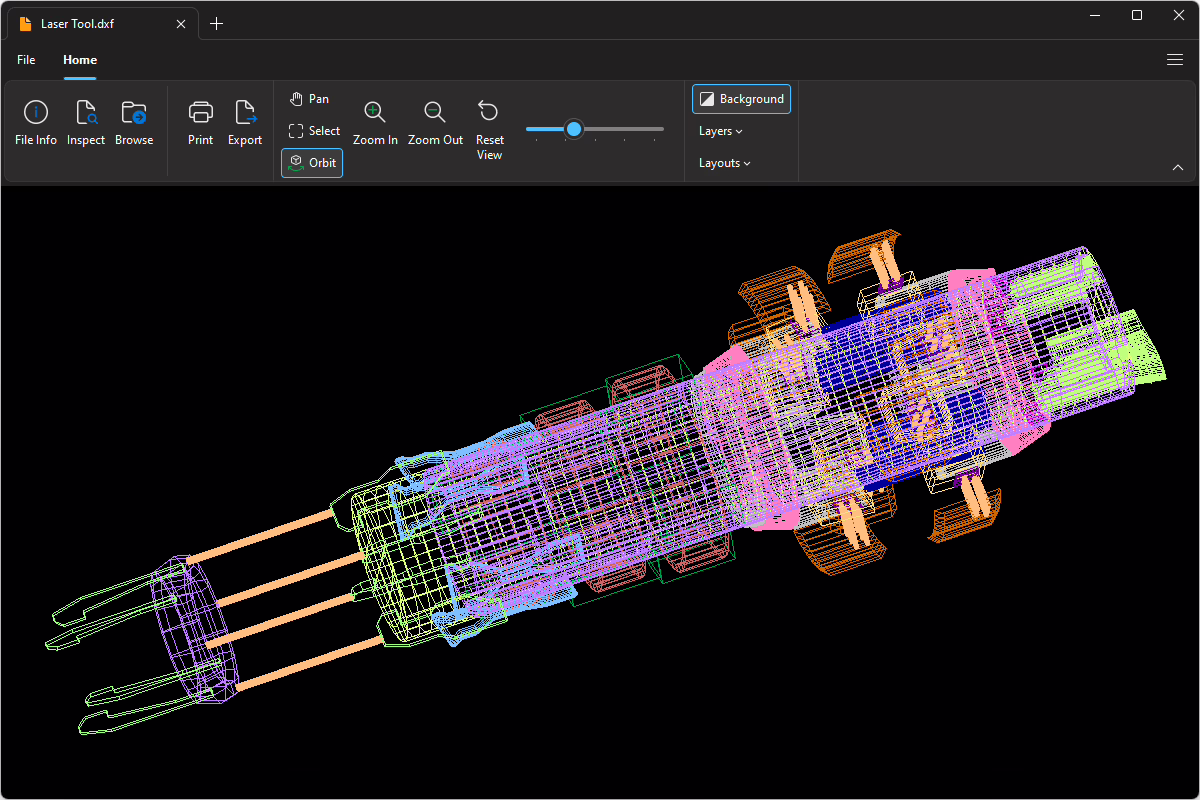1200x800 pixels.
Task: Enable Orbit navigation mode
Action: tap(312, 163)
